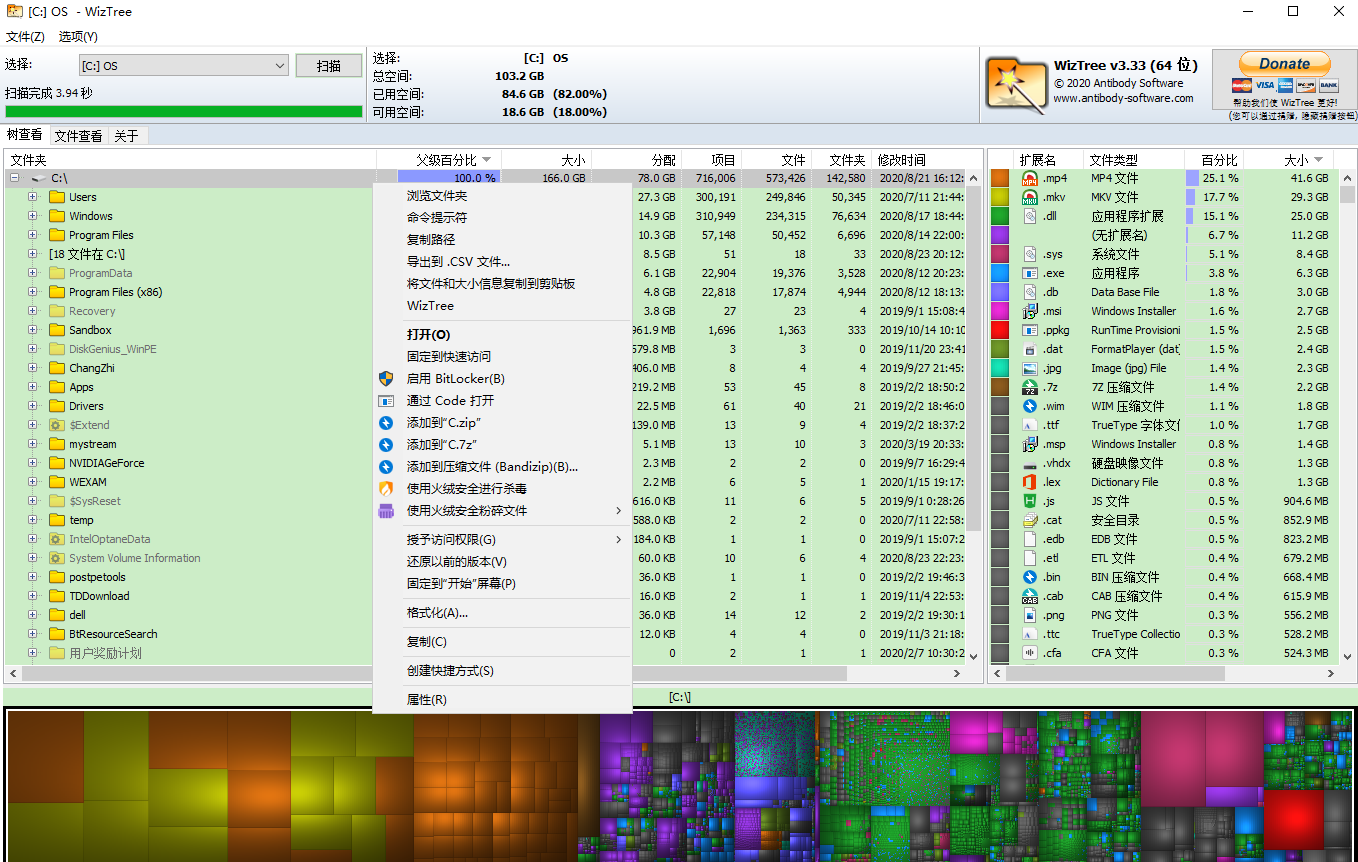Open the drive selection dropdown
Screen dimensions: 1358x862
[x=279, y=66]
